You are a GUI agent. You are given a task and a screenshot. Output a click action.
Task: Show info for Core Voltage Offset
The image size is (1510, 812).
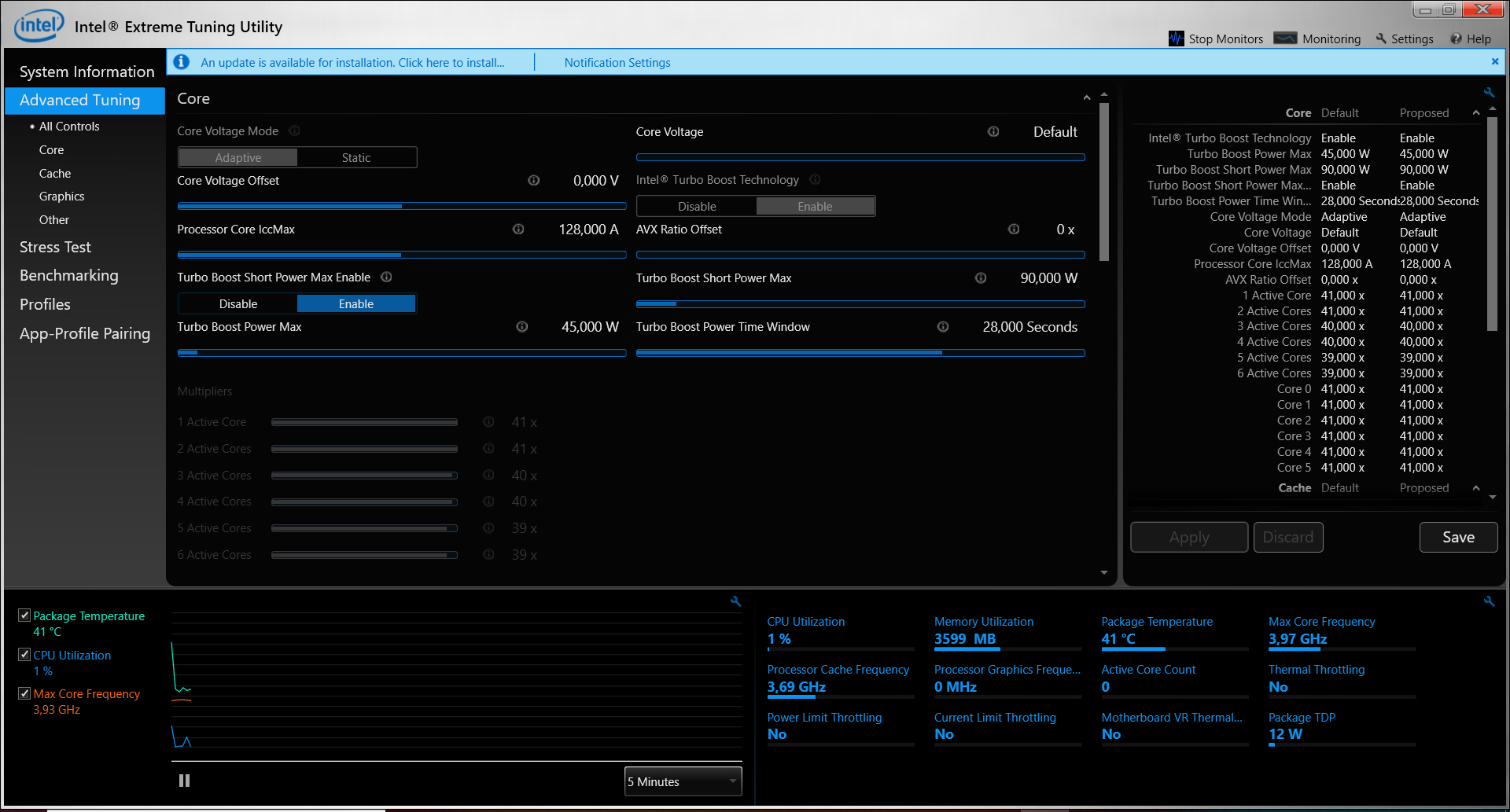[x=534, y=180]
